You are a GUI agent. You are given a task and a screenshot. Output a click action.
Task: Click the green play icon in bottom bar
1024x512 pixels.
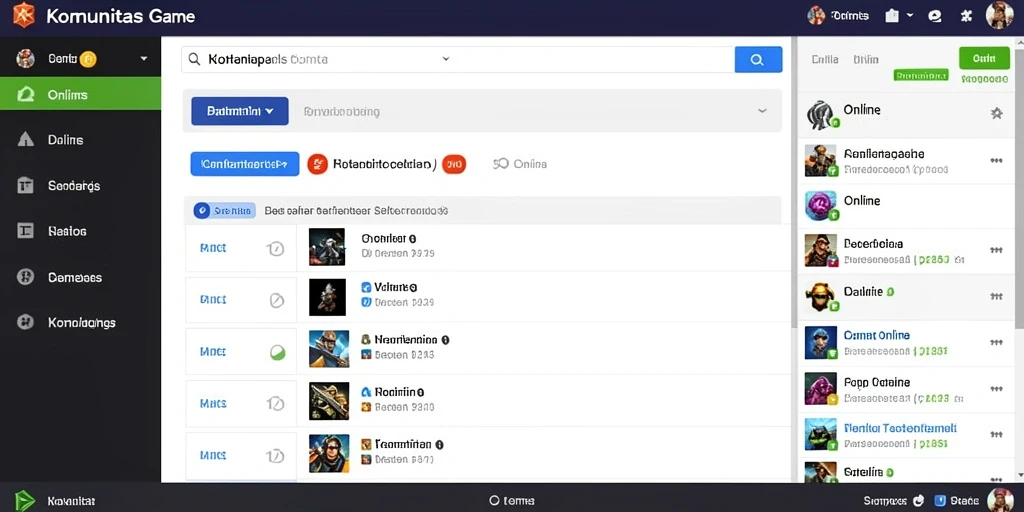24,500
